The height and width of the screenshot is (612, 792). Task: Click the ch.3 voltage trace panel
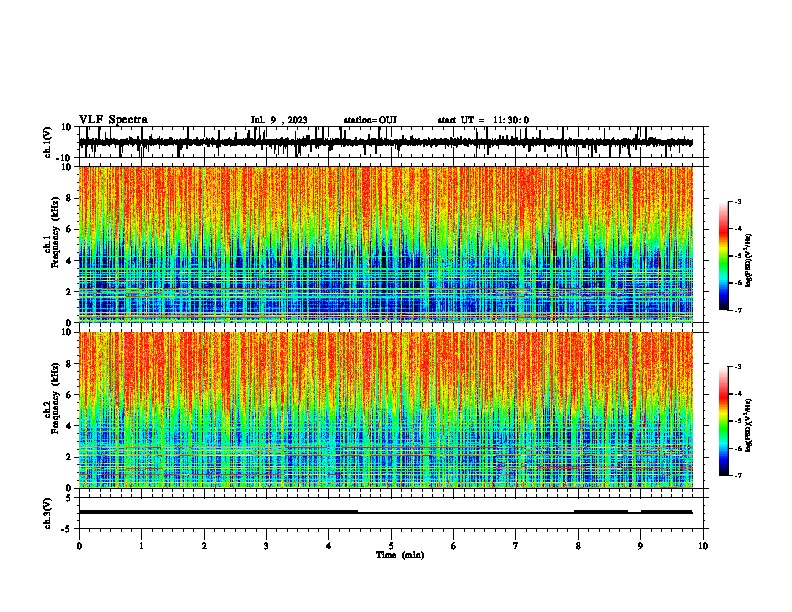coord(391,513)
